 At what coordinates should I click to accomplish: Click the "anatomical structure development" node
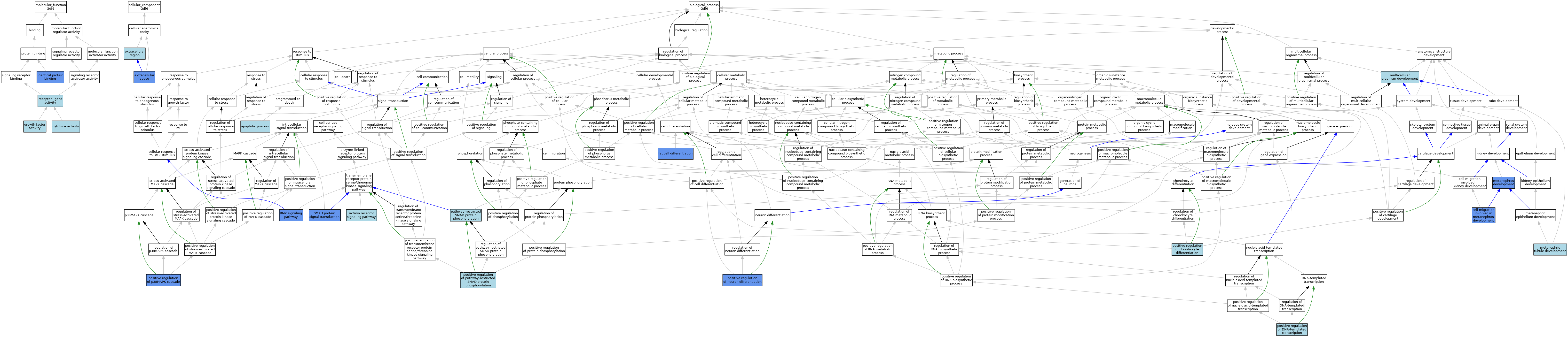point(1434,54)
